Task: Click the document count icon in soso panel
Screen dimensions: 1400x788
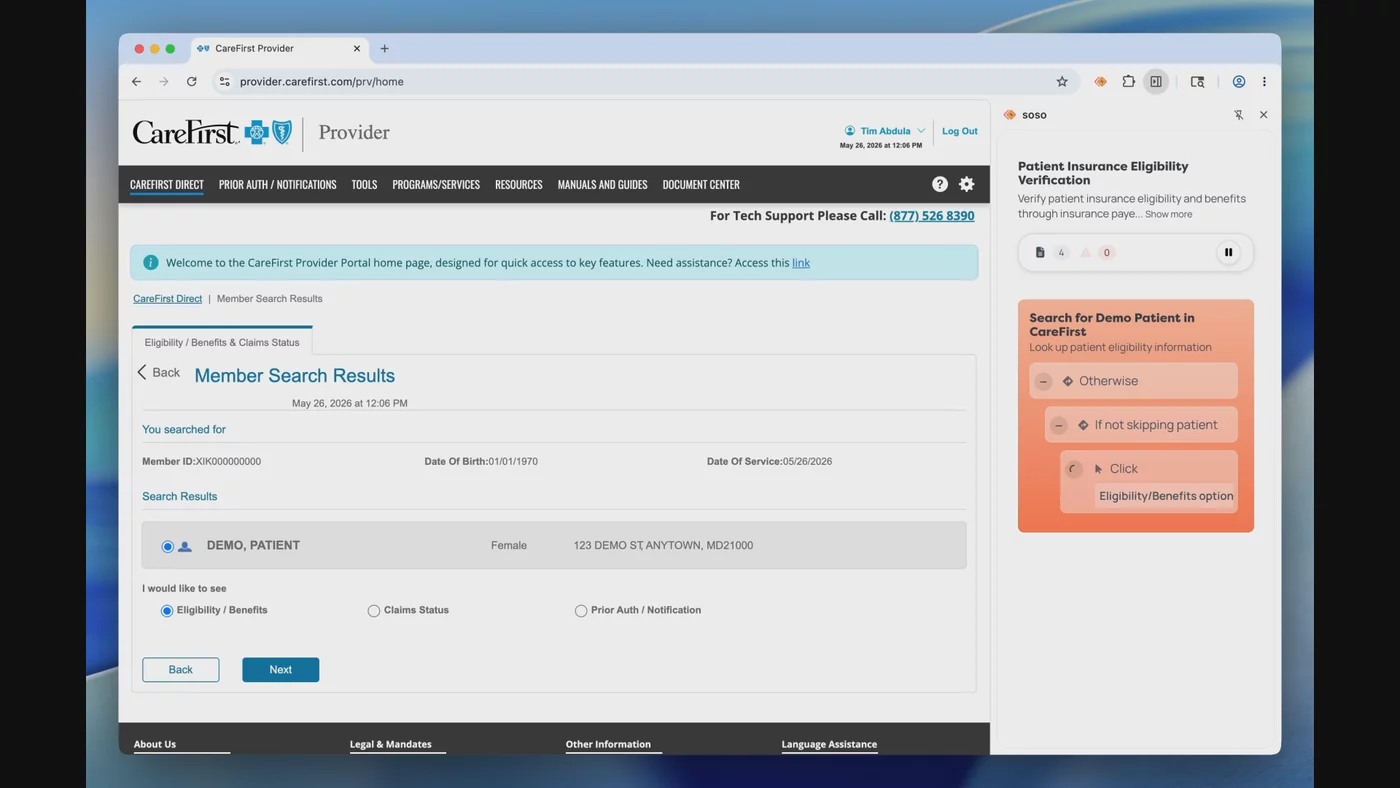Action: coord(1040,252)
